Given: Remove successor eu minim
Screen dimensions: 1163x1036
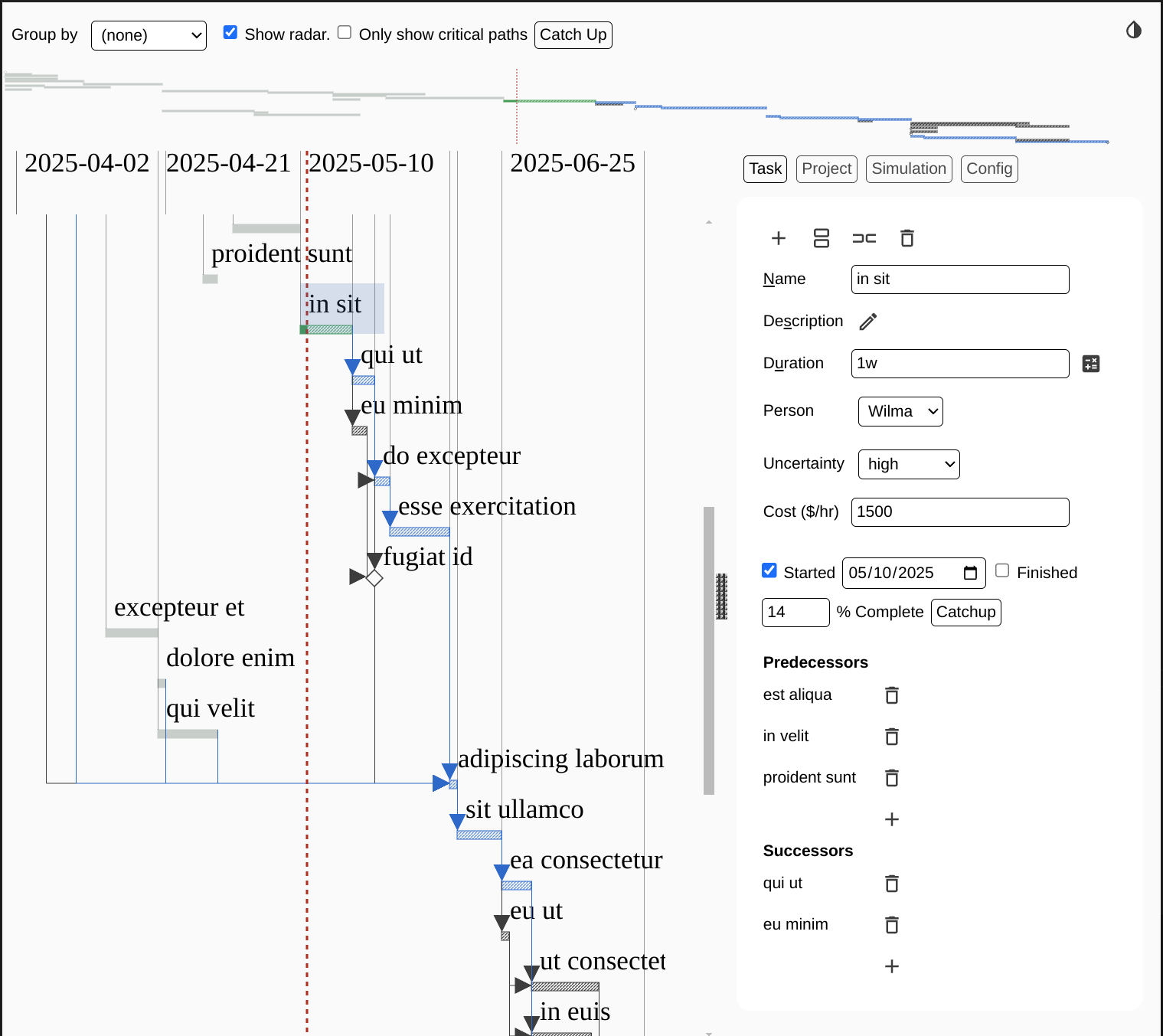Looking at the screenshot, I should [892, 925].
